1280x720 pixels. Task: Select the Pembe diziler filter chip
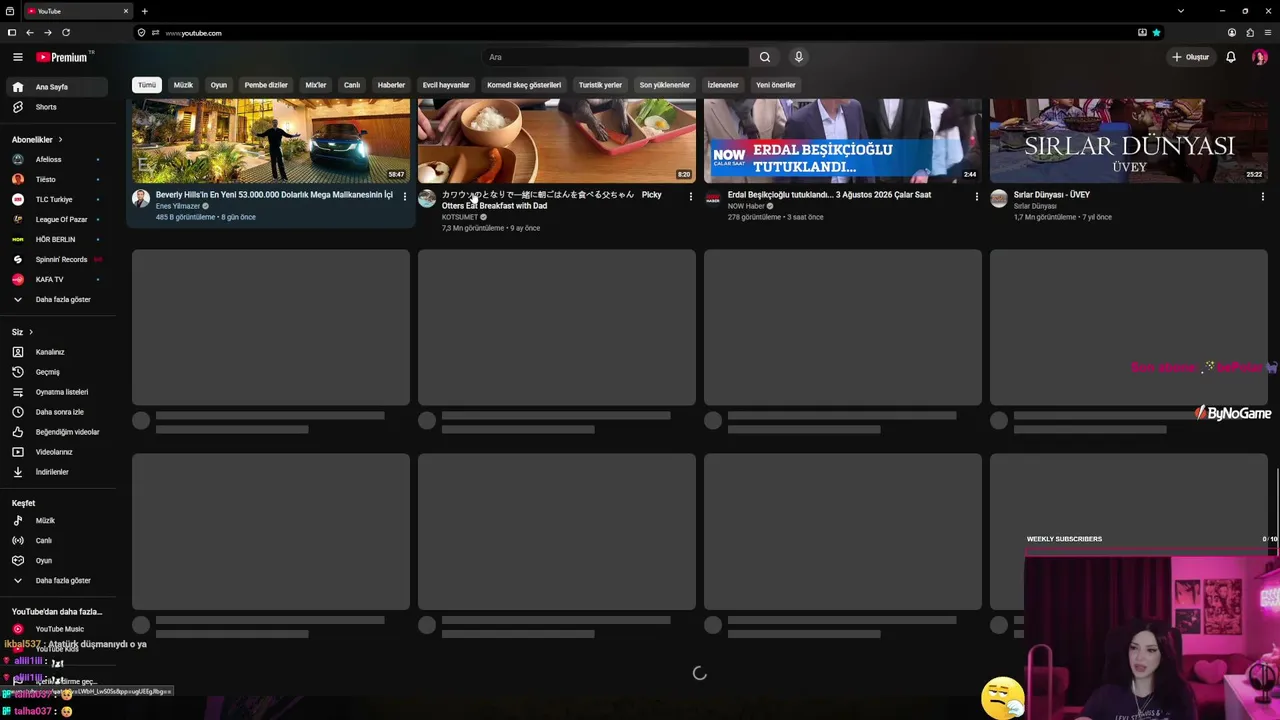click(266, 85)
